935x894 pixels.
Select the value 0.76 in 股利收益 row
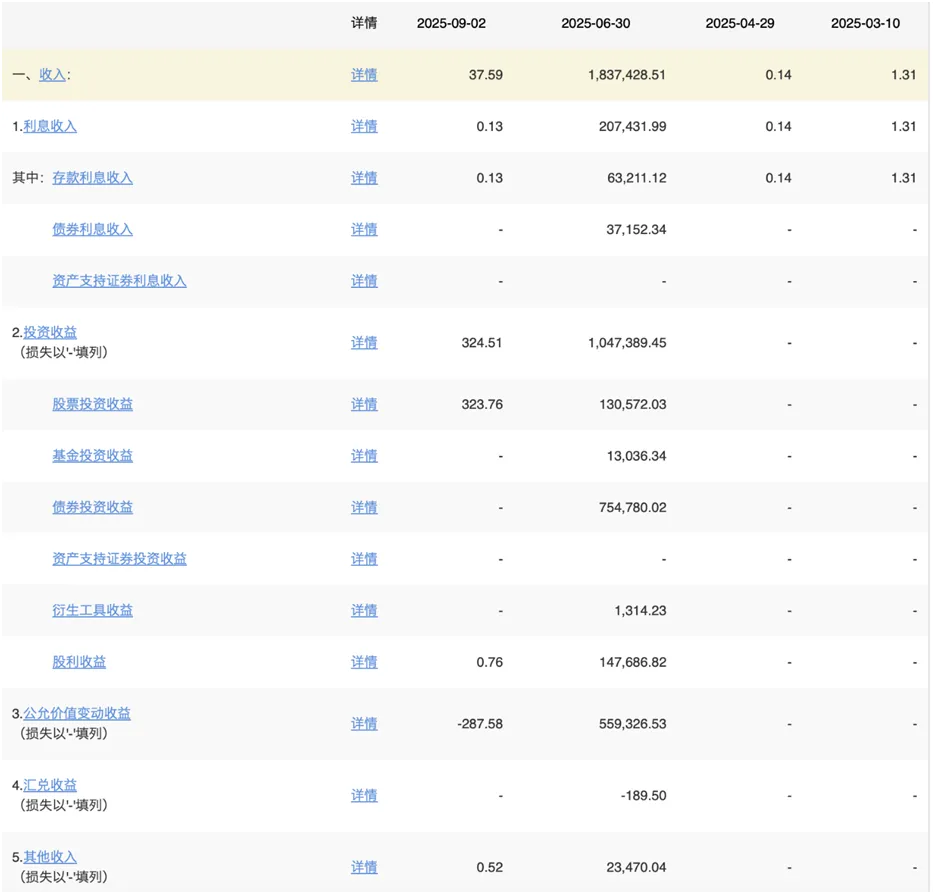[x=490, y=662]
